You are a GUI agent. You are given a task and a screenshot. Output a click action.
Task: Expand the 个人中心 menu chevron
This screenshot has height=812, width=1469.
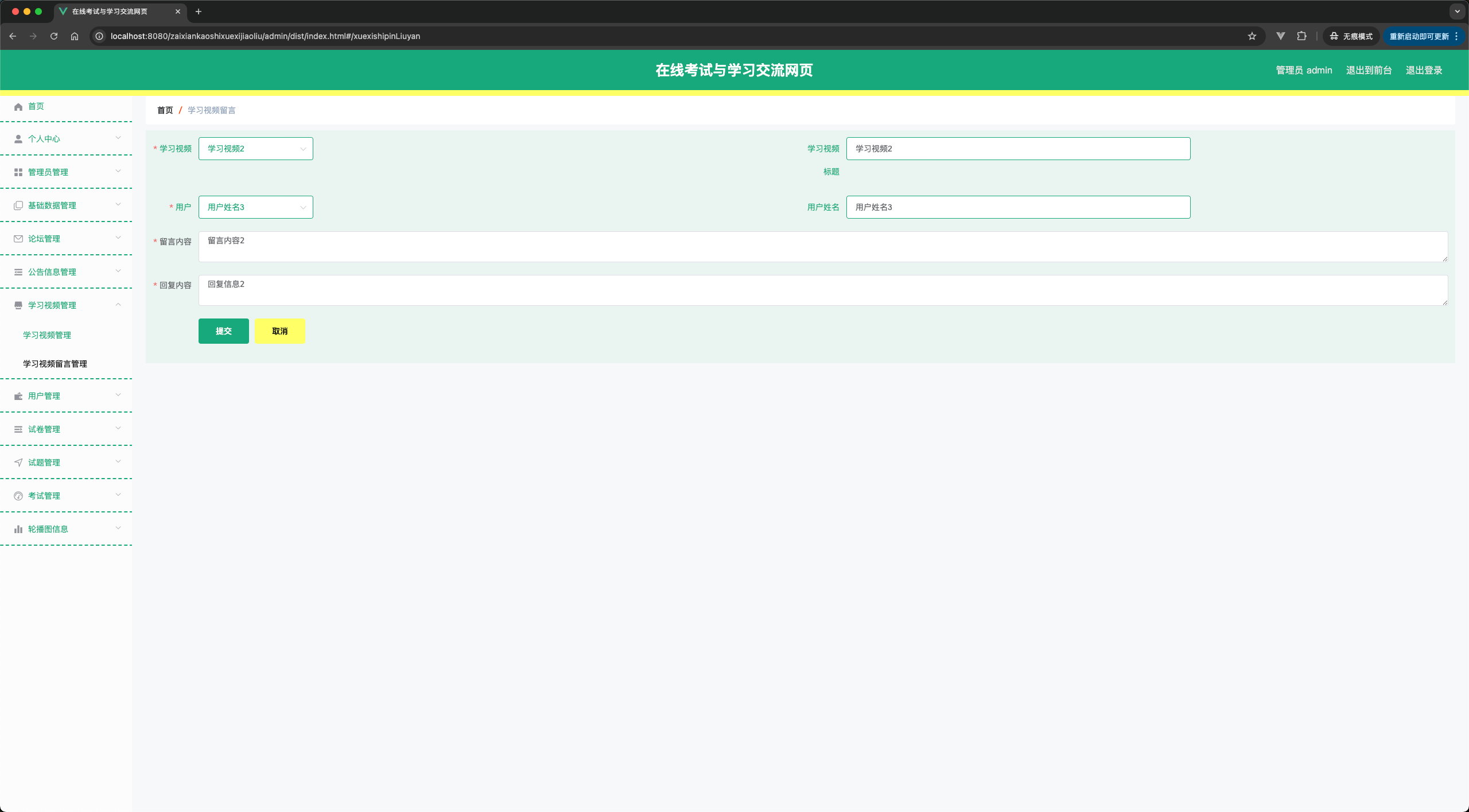coord(118,138)
